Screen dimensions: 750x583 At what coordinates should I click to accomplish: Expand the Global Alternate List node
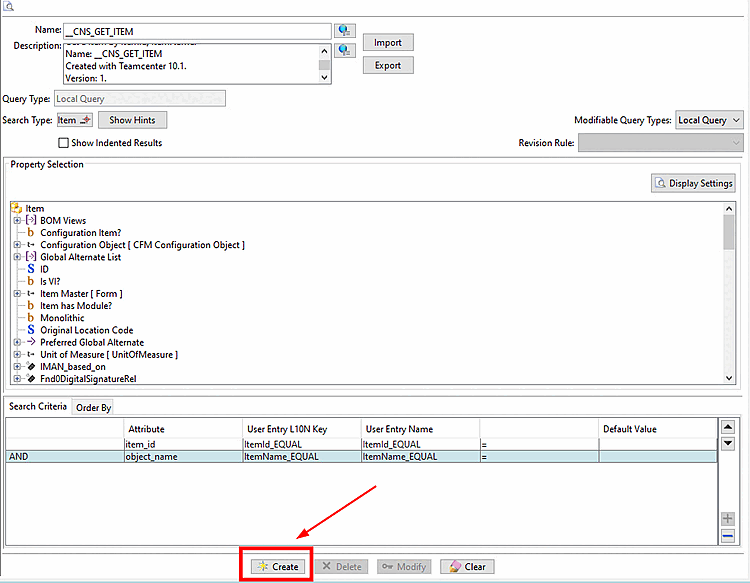[x=17, y=257]
